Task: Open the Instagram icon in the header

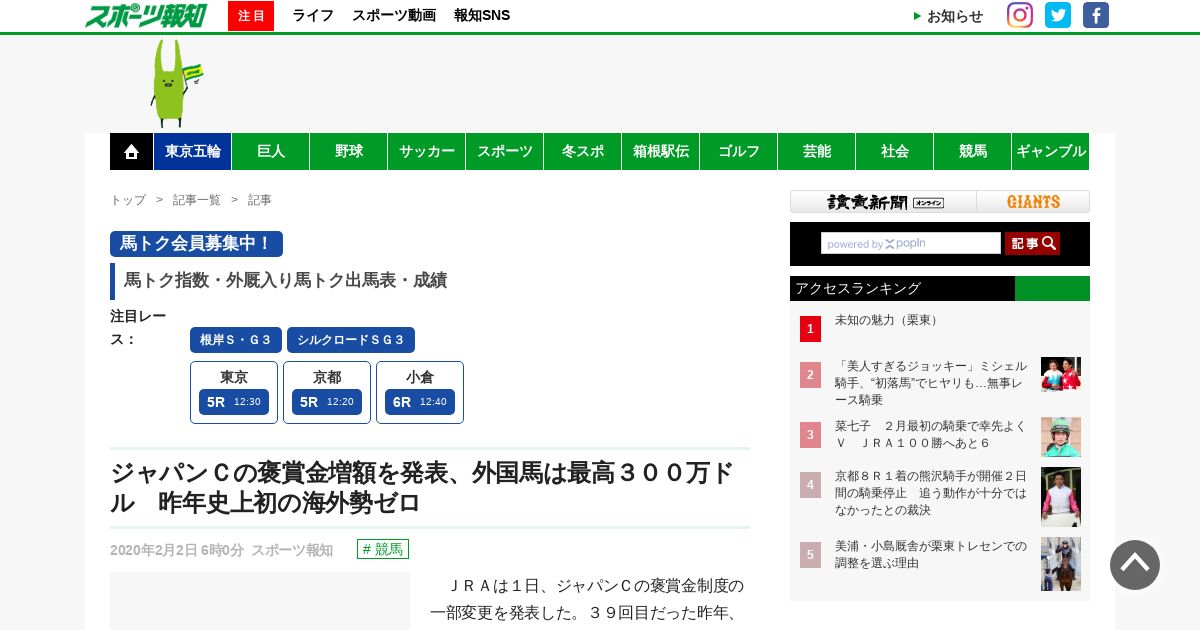Action: click(1020, 15)
